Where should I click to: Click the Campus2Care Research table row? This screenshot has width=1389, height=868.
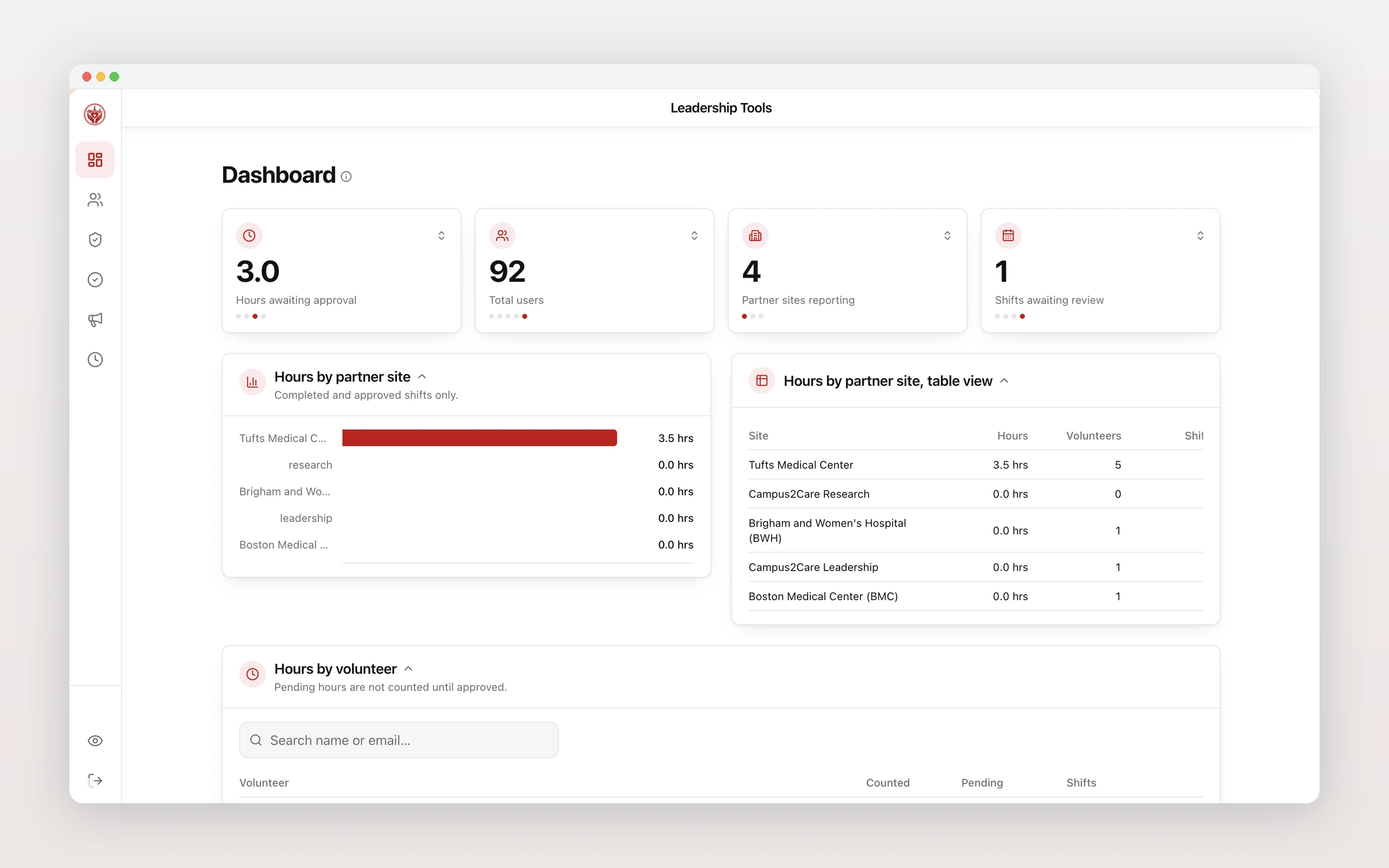(x=976, y=494)
